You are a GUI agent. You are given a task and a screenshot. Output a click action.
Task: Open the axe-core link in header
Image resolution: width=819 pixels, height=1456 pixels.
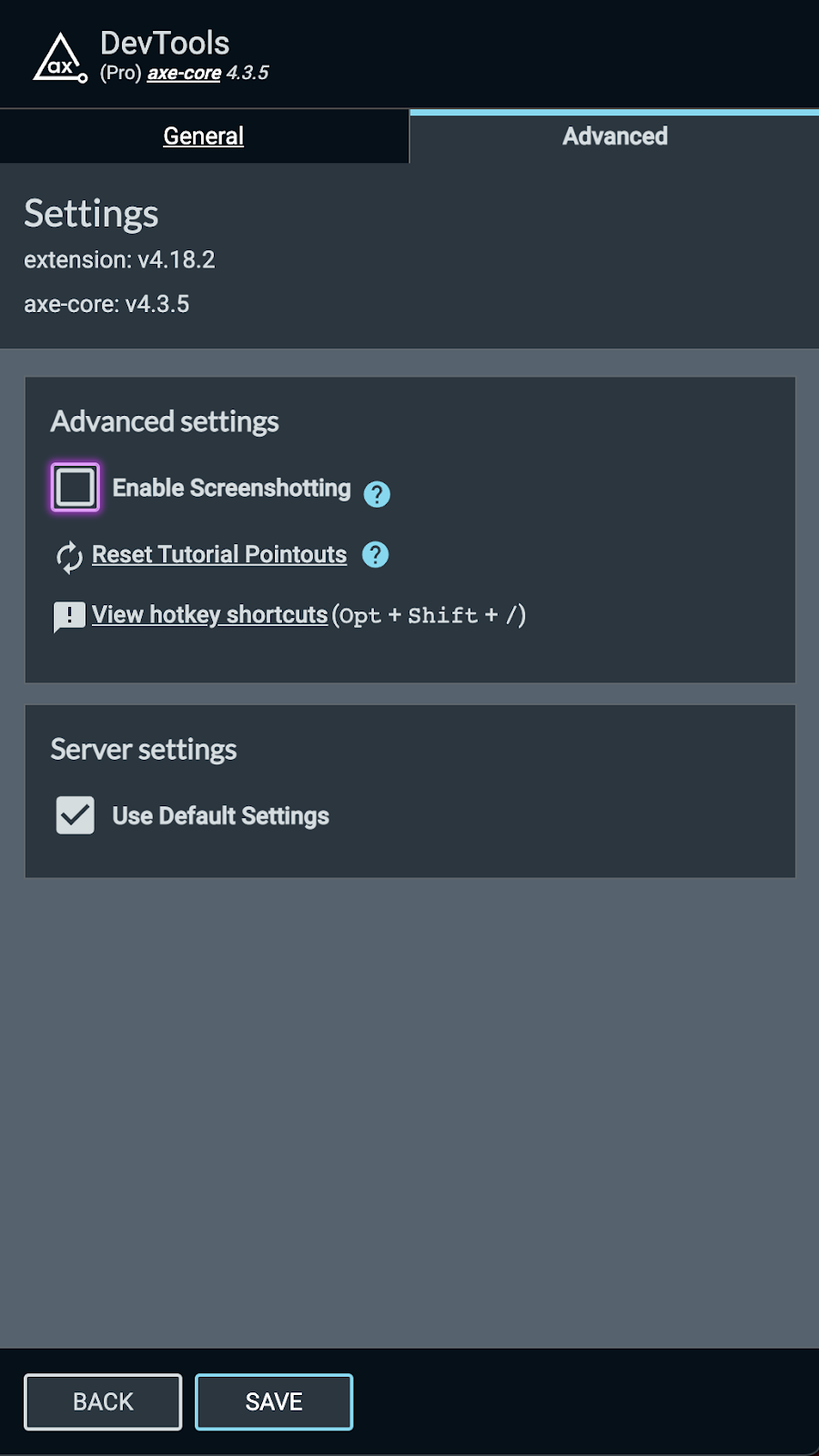click(x=184, y=73)
